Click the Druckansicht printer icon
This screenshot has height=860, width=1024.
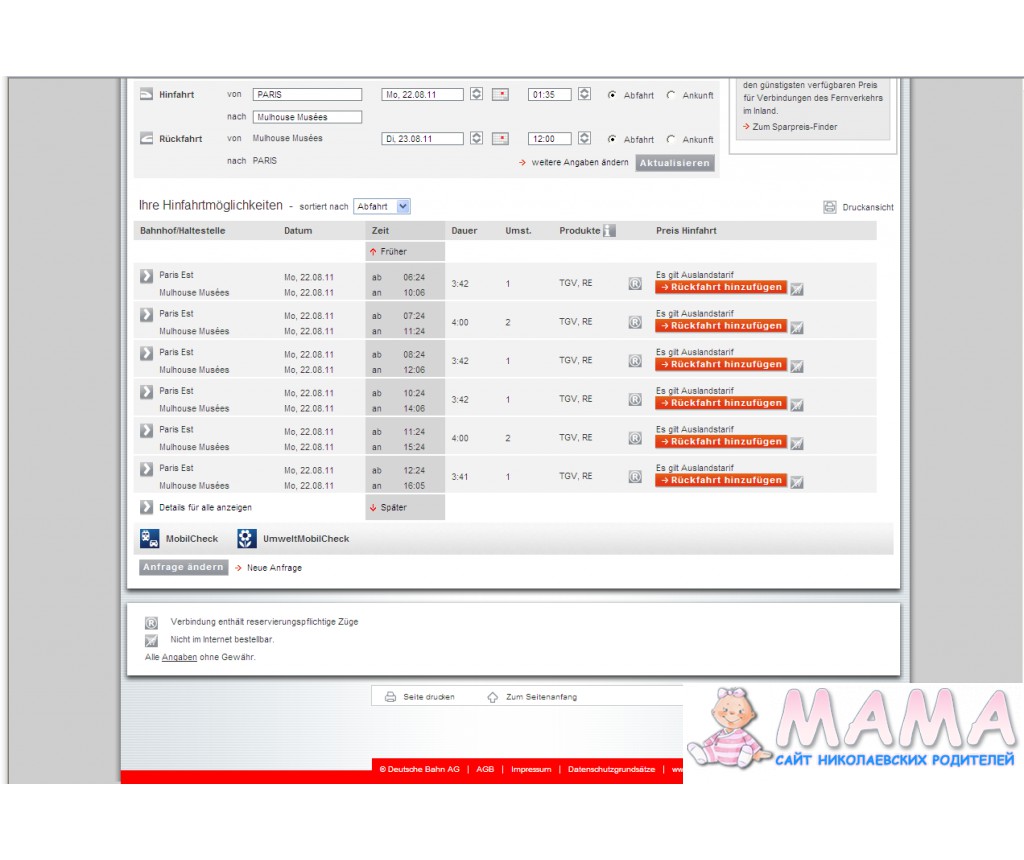pos(829,207)
